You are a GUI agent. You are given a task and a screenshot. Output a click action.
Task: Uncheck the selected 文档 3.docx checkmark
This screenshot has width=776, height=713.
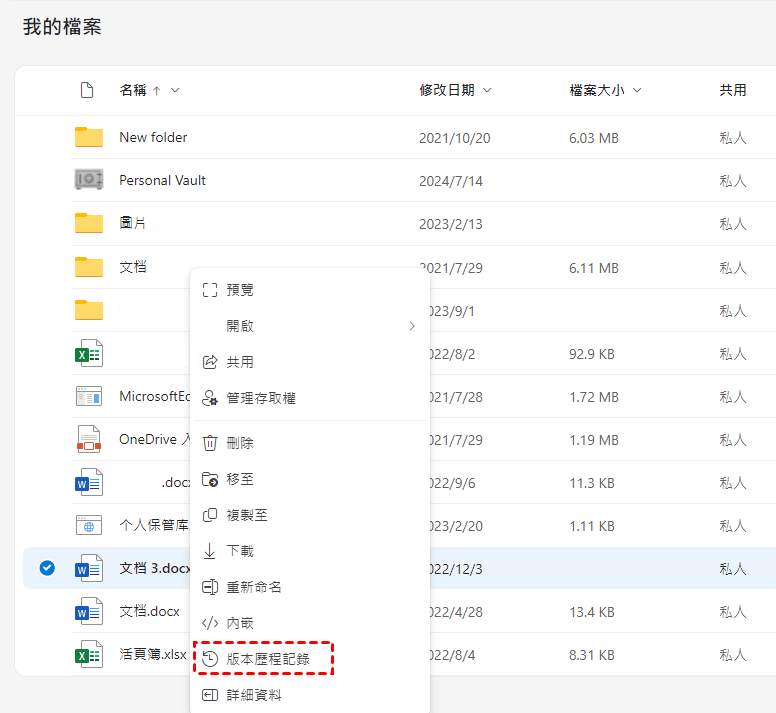tap(47, 568)
